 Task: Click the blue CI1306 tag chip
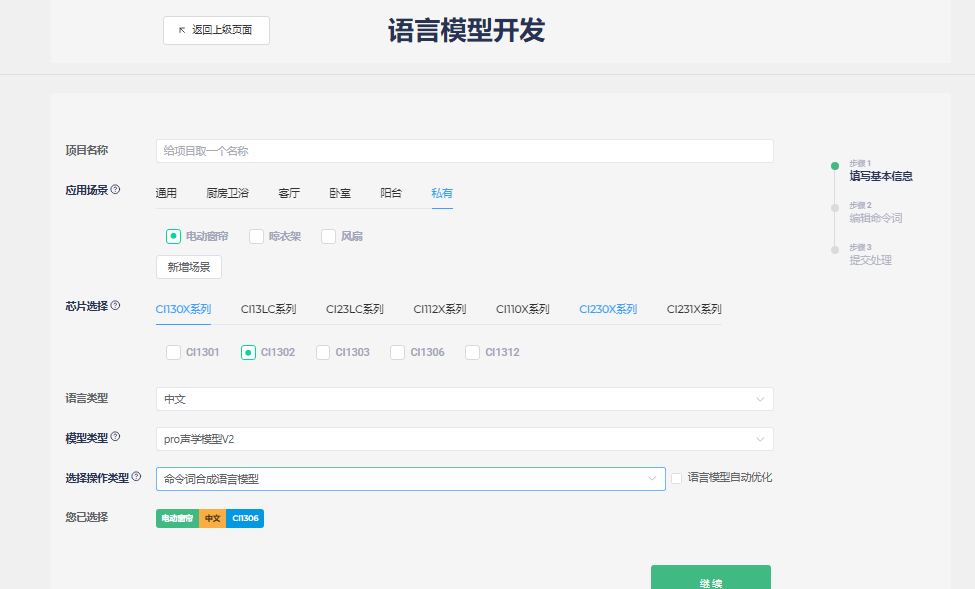(x=244, y=518)
